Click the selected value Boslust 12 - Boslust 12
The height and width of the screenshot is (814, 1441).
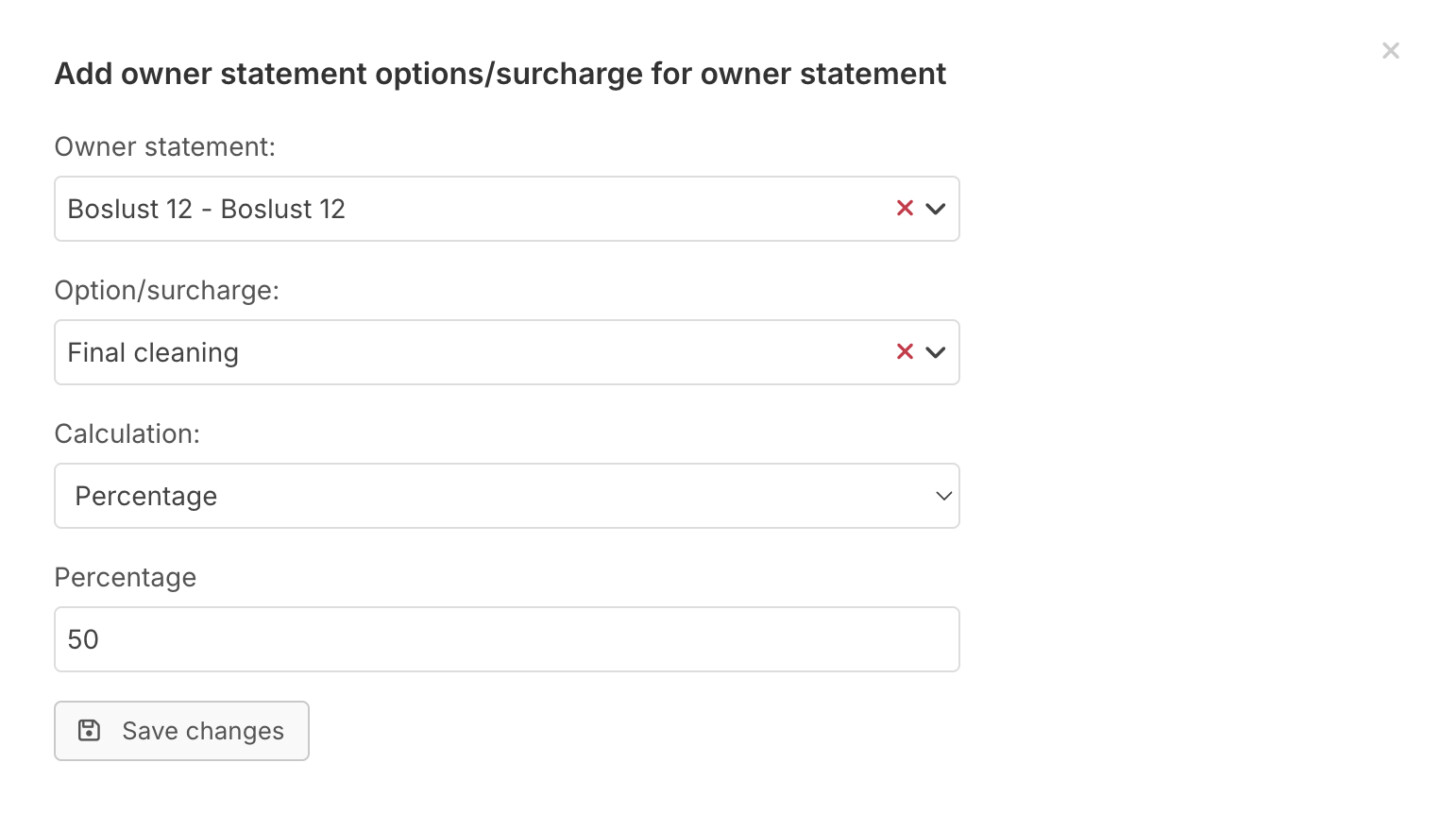click(x=206, y=209)
